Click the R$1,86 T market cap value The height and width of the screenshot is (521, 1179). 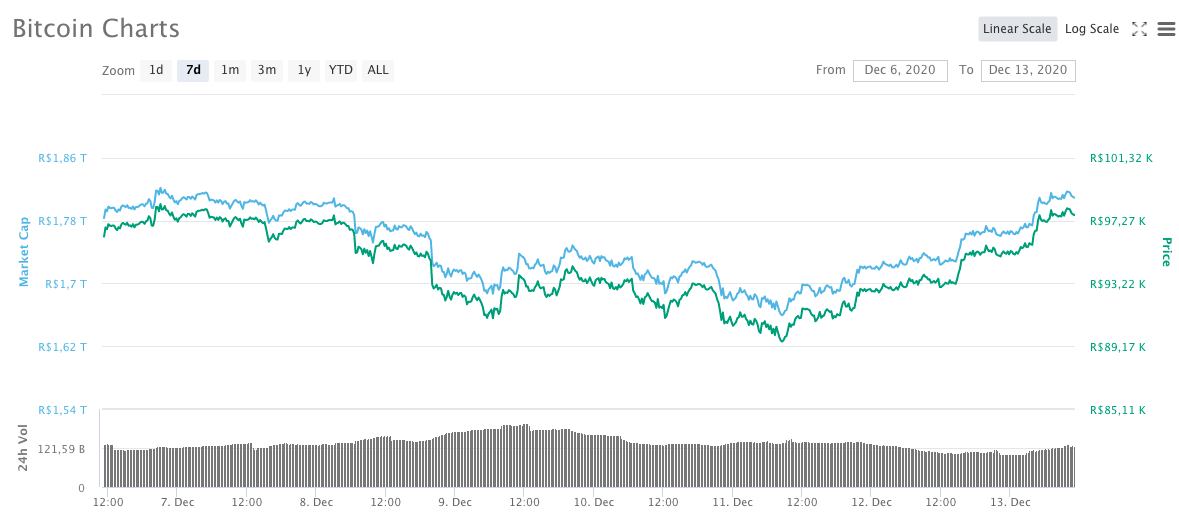click(x=62, y=159)
